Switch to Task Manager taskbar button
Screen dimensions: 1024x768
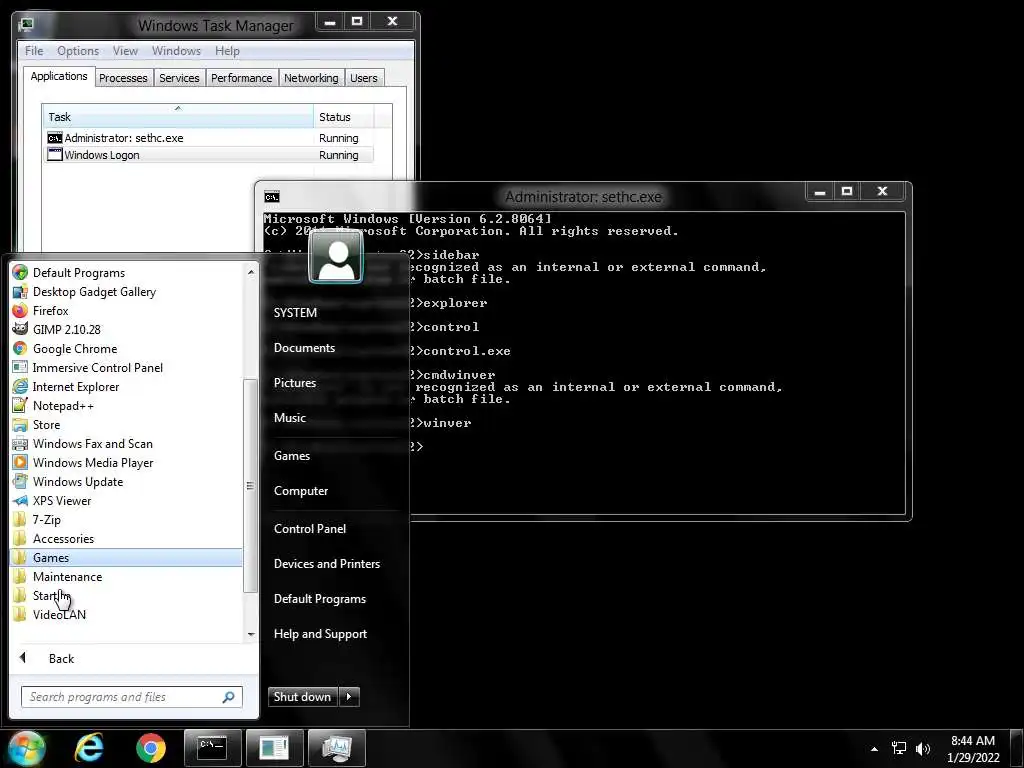tap(336, 748)
